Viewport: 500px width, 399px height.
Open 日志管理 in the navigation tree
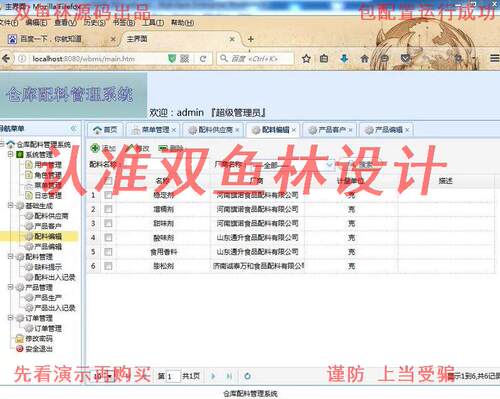click(x=48, y=195)
